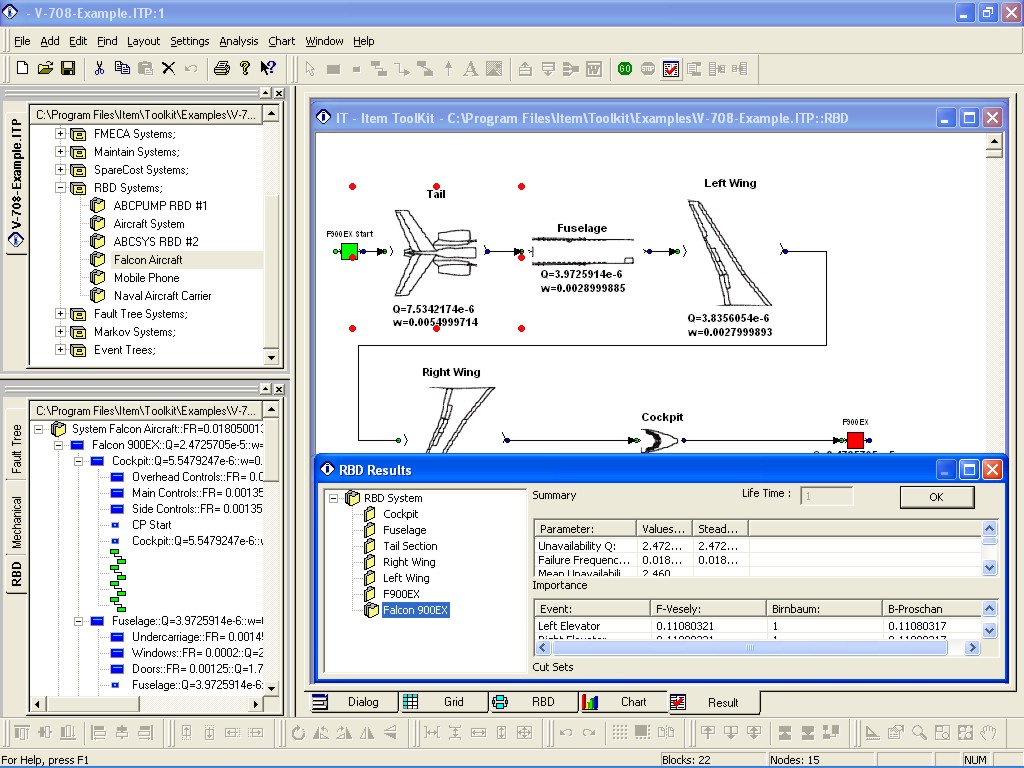Viewport: 1024px width, 768px height.
Task: Switch to the Grid tab
Action: [443, 702]
